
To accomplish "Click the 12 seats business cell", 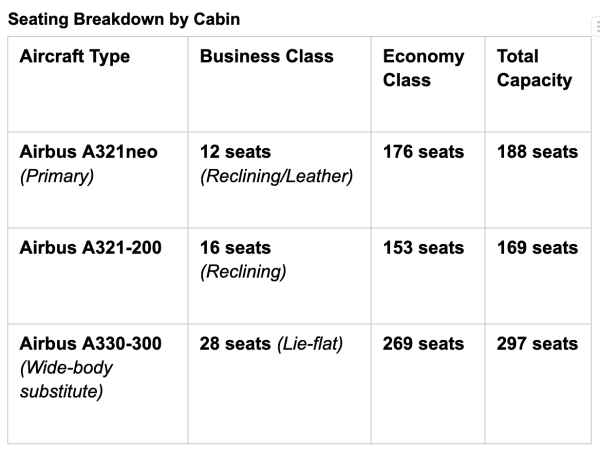I will point(279,180).
